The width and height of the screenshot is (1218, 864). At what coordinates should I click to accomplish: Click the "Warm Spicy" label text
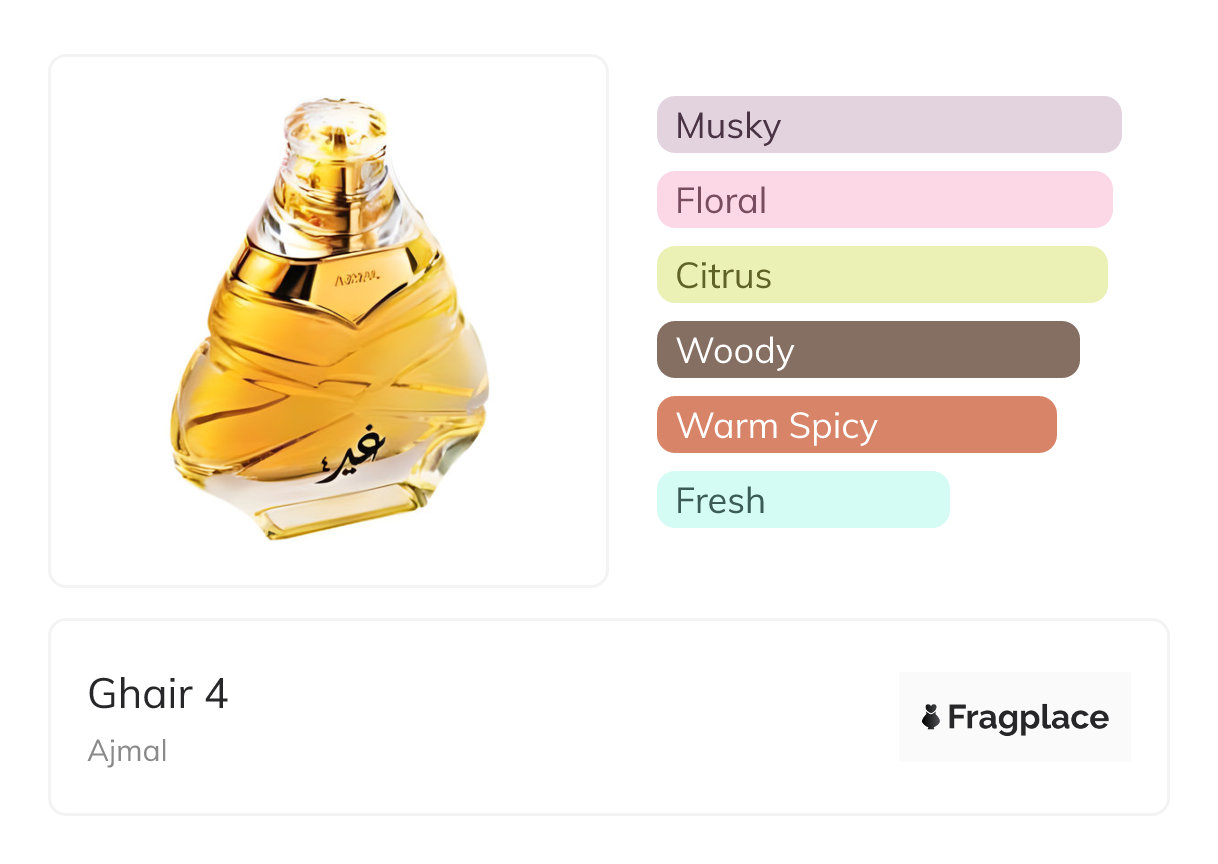(x=777, y=426)
